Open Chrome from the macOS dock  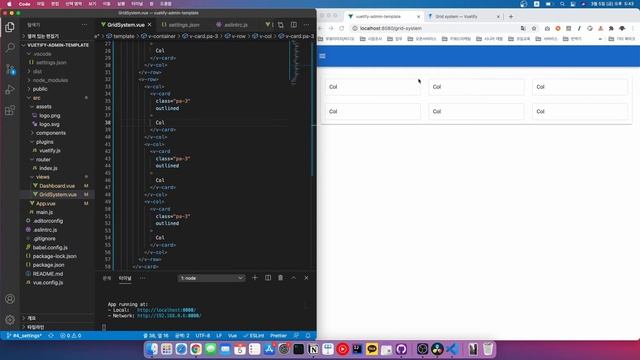tap(196, 349)
